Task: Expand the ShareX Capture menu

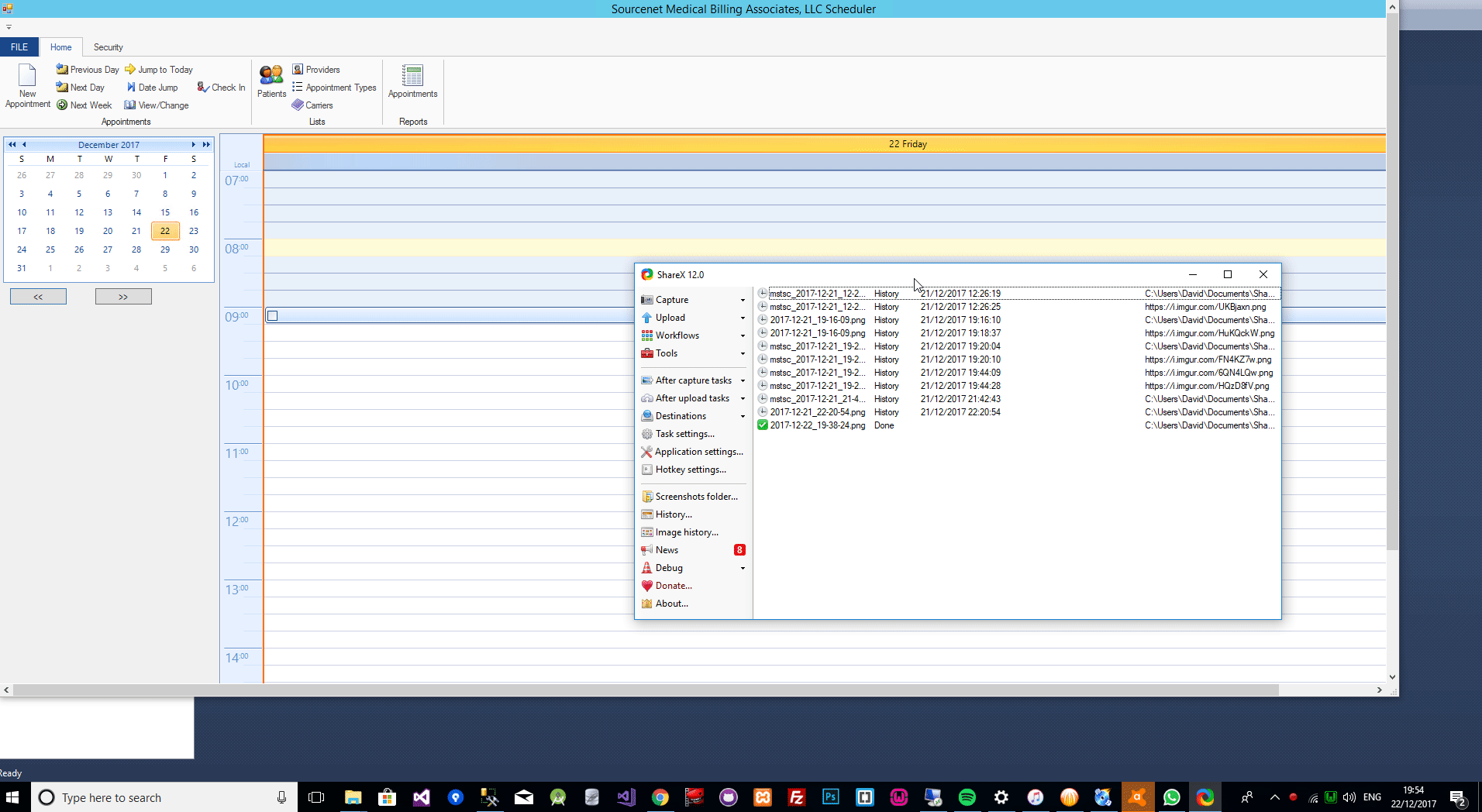Action: 693,300
